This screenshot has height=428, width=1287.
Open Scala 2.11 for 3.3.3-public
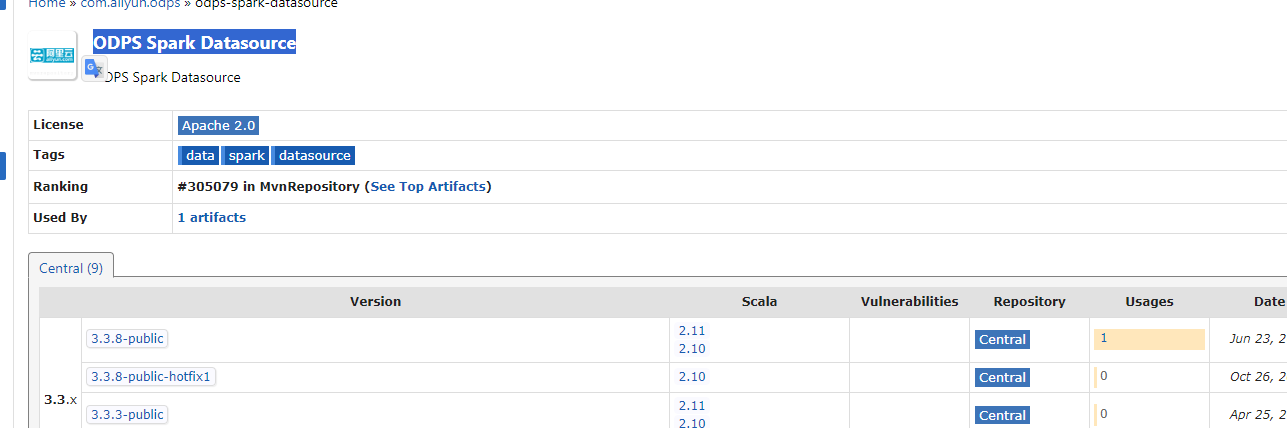tap(692, 405)
